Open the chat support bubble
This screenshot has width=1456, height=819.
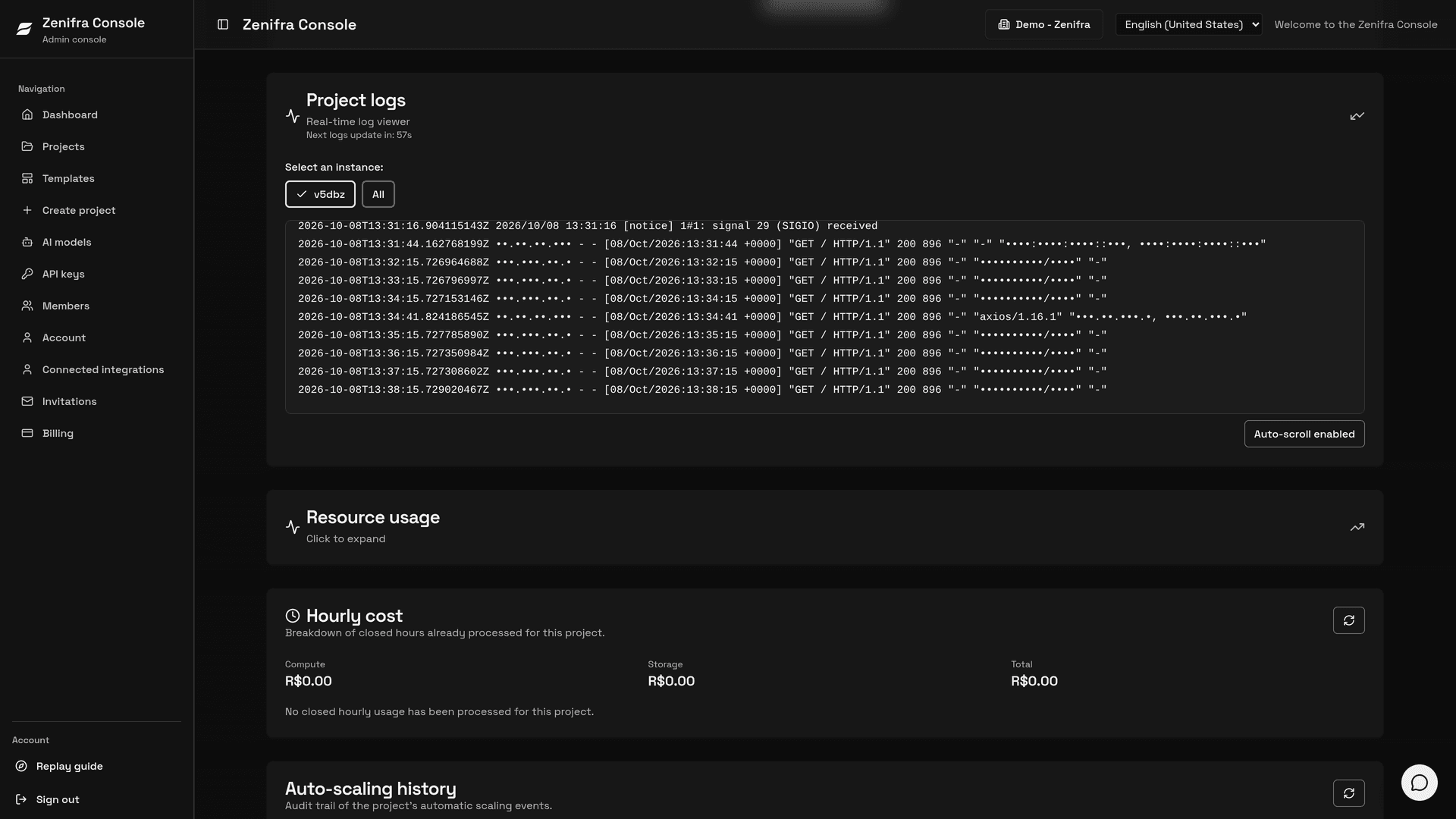(x=1419, y=783)
